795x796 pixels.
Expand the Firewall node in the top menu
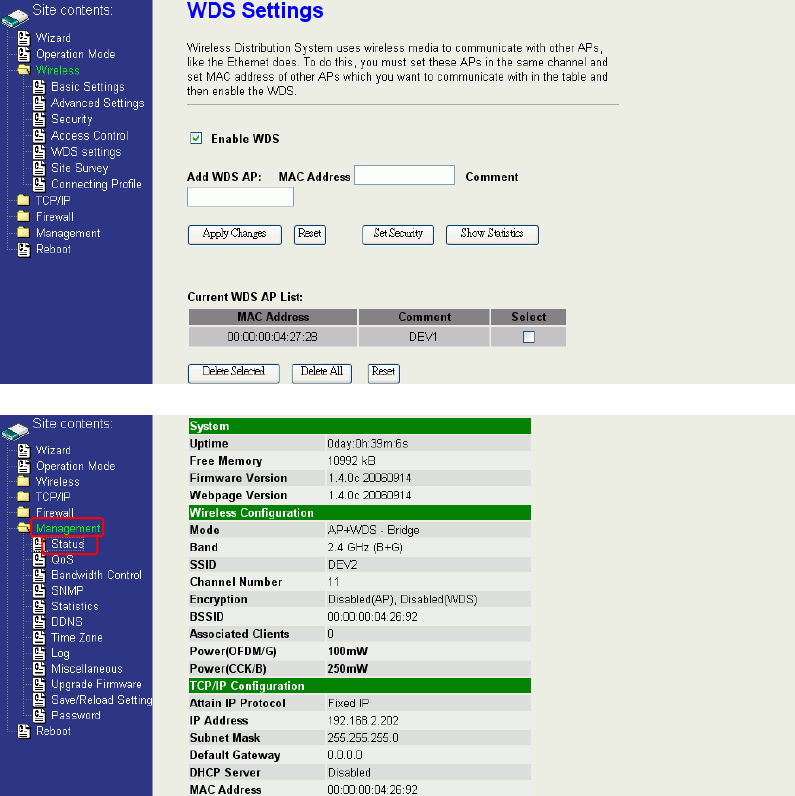pyautogui.click(x=55, y=217)
